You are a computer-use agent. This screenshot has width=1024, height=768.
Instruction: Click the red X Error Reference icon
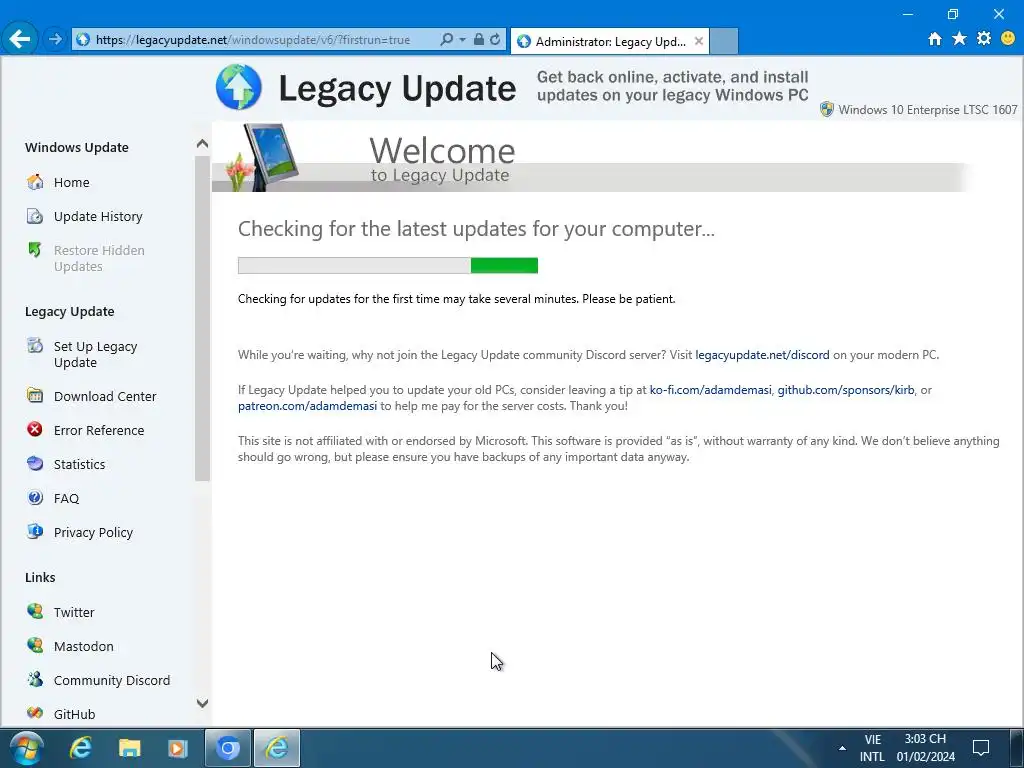pos(35,429)
